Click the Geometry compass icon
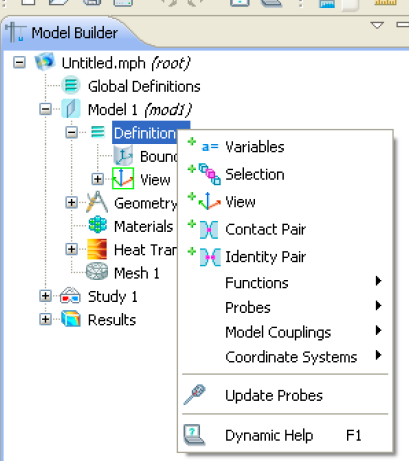This screenshot has height=461, width=409. click(x=97, y=202)
